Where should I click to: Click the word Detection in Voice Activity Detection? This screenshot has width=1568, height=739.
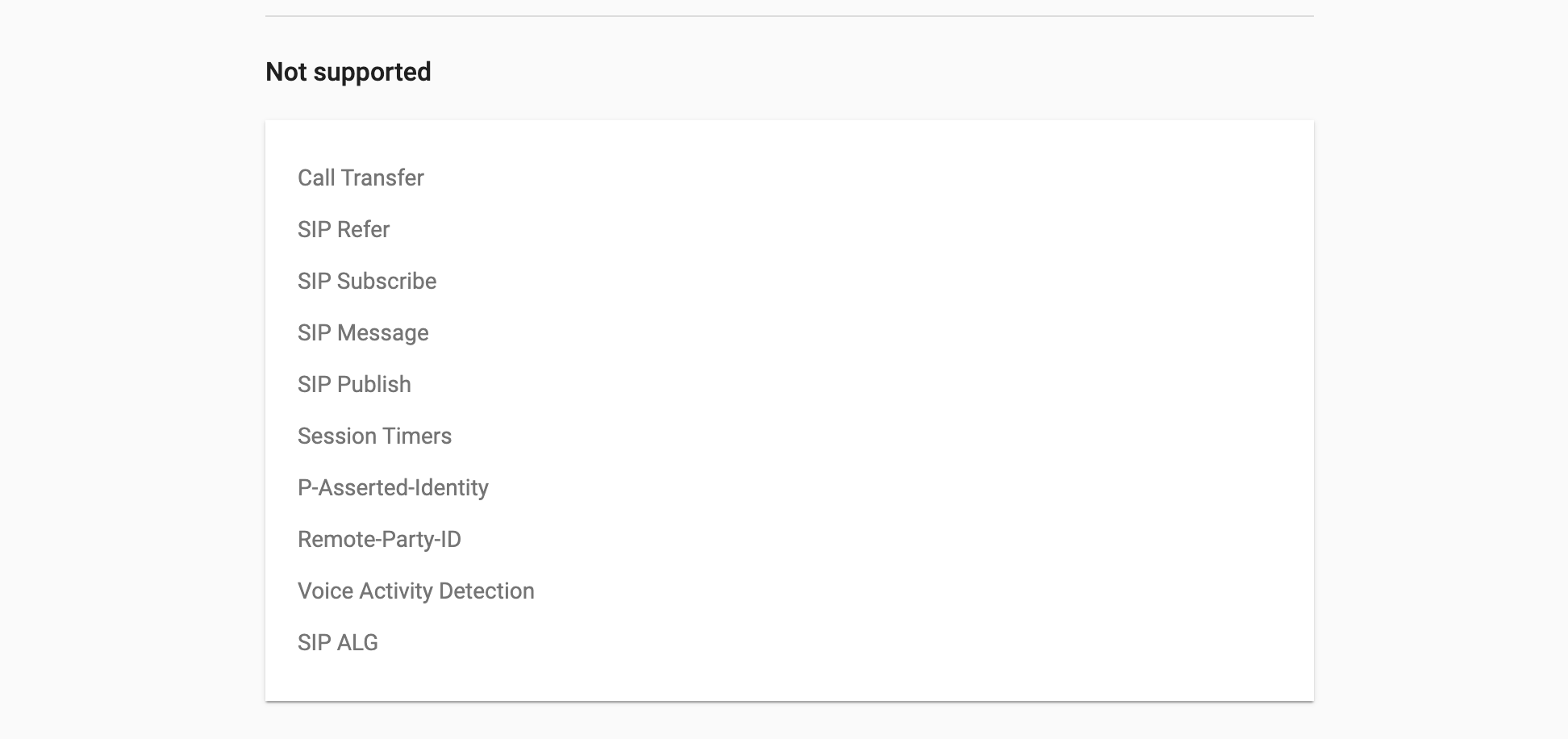point(486,591)
